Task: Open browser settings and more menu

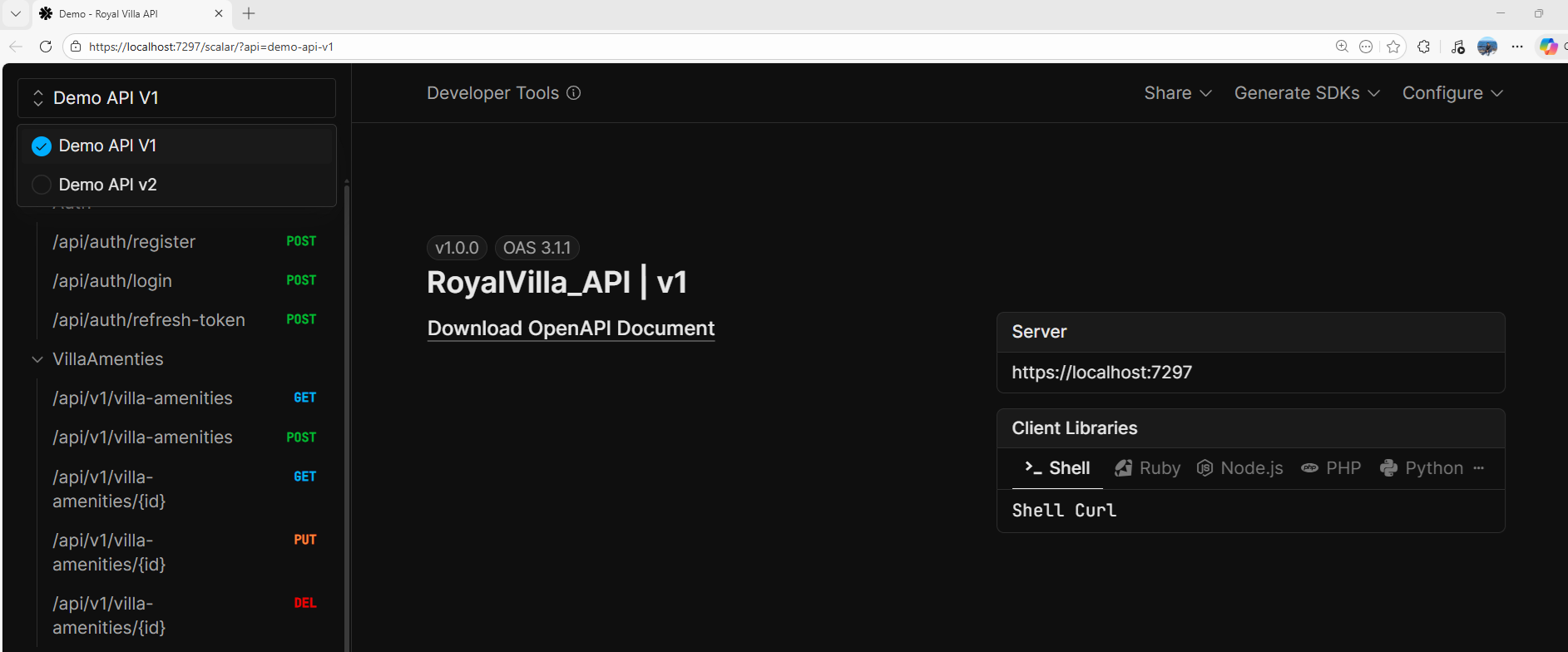Action: pyautogui.click(x=1517, y=47)
